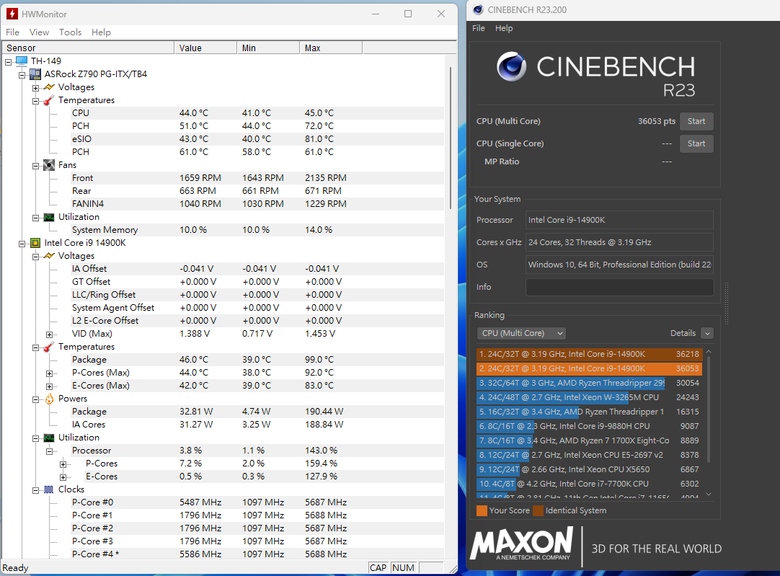
Task: Click the motherboard Utilization chip icon
Action: pyautogui.click(x=49, y=217)
